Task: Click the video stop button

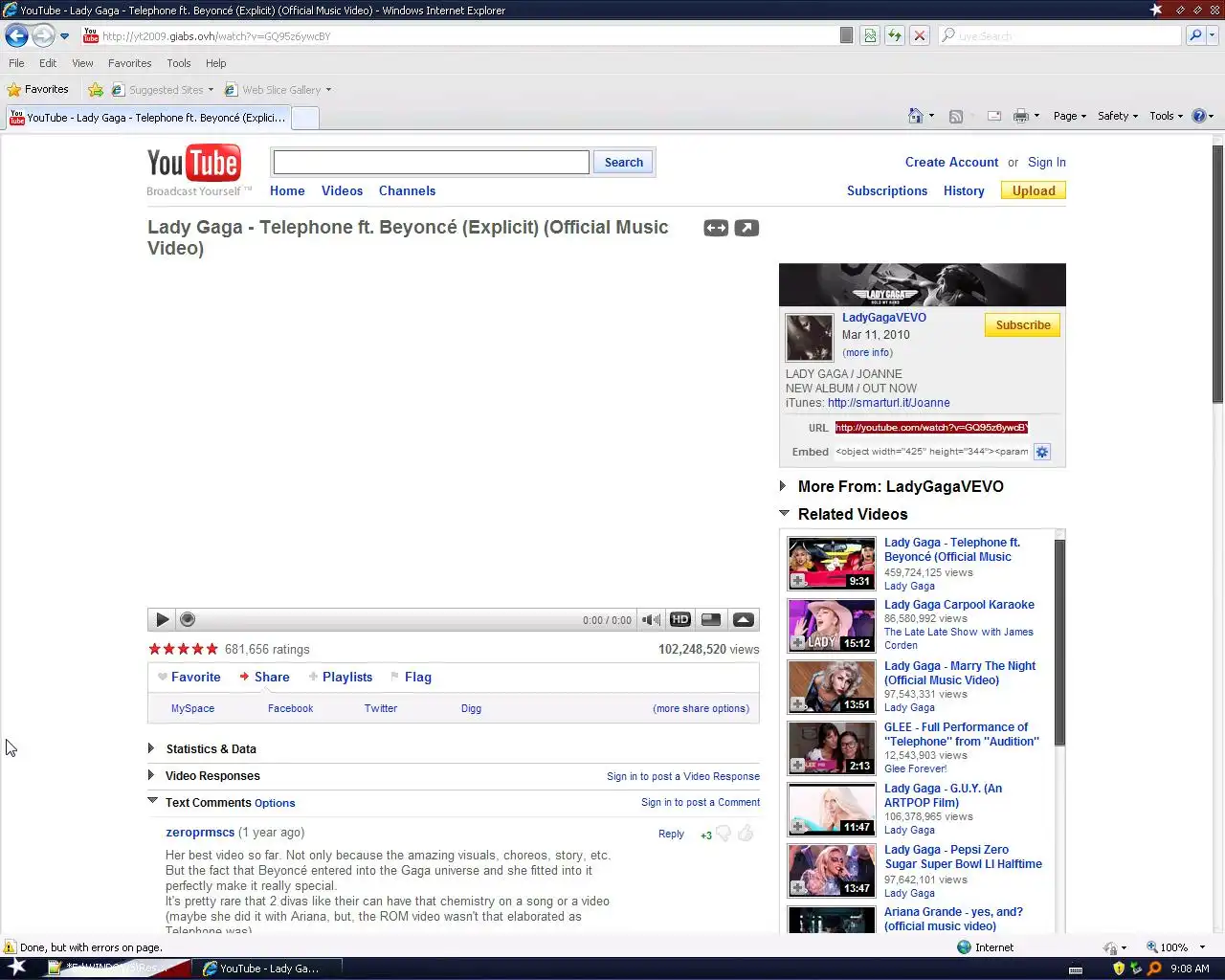Action: [x=188, y=619]
